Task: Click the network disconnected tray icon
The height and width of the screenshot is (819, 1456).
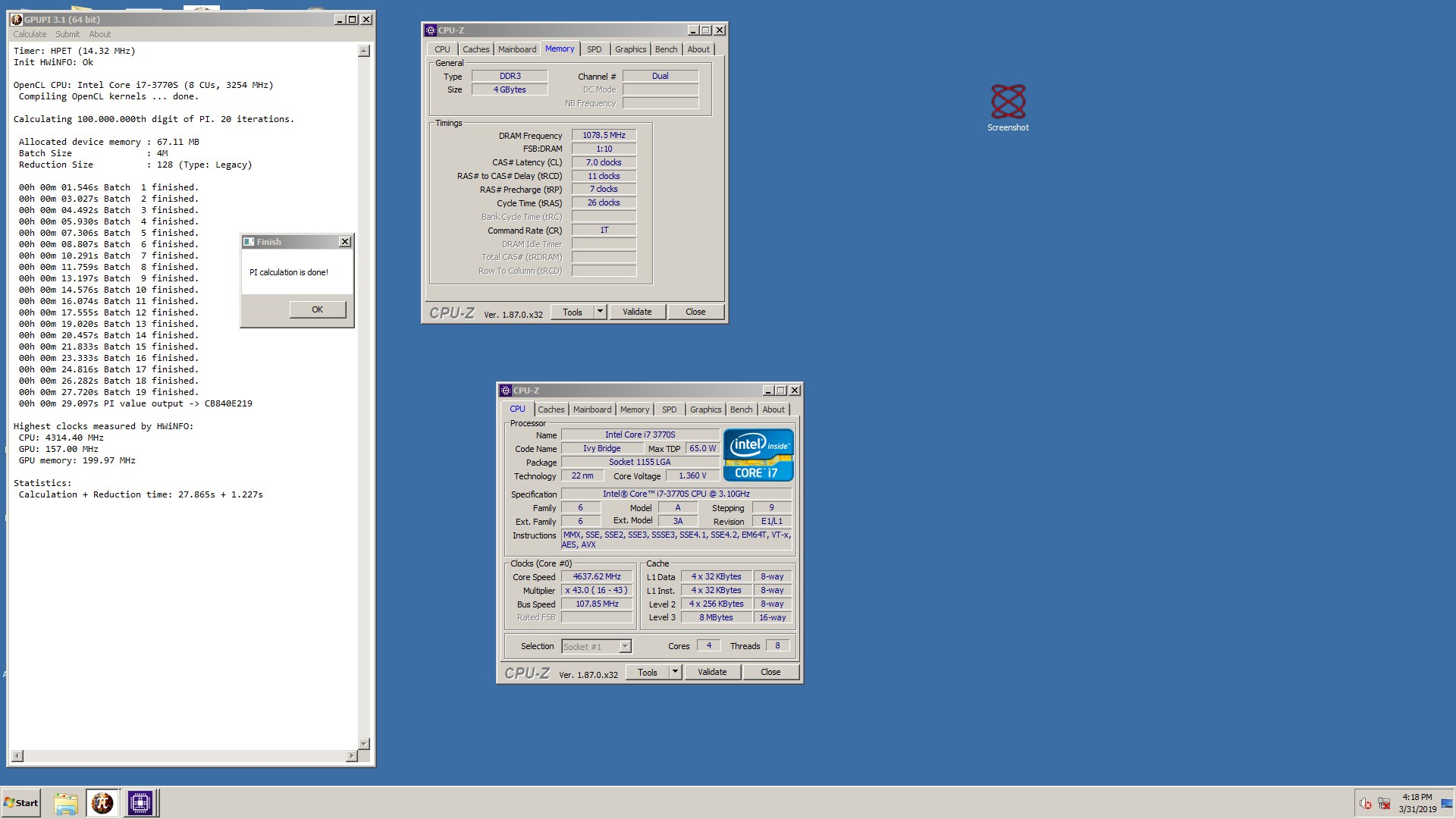Action: (x=1384, y=804)
